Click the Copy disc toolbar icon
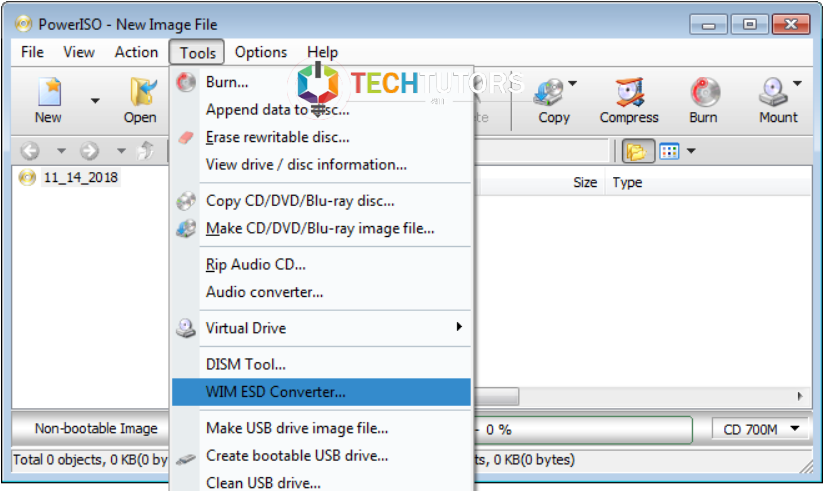The width and height of the screenshot is (825, 491). 548,93
